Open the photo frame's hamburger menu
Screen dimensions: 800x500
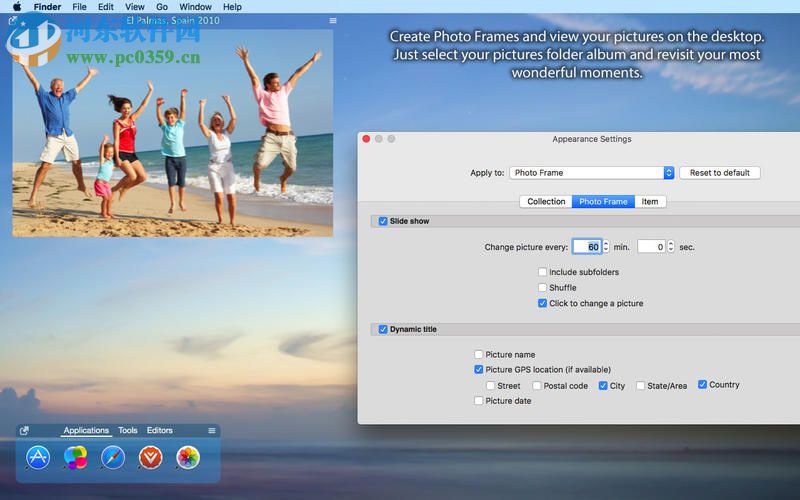[333, 20]
